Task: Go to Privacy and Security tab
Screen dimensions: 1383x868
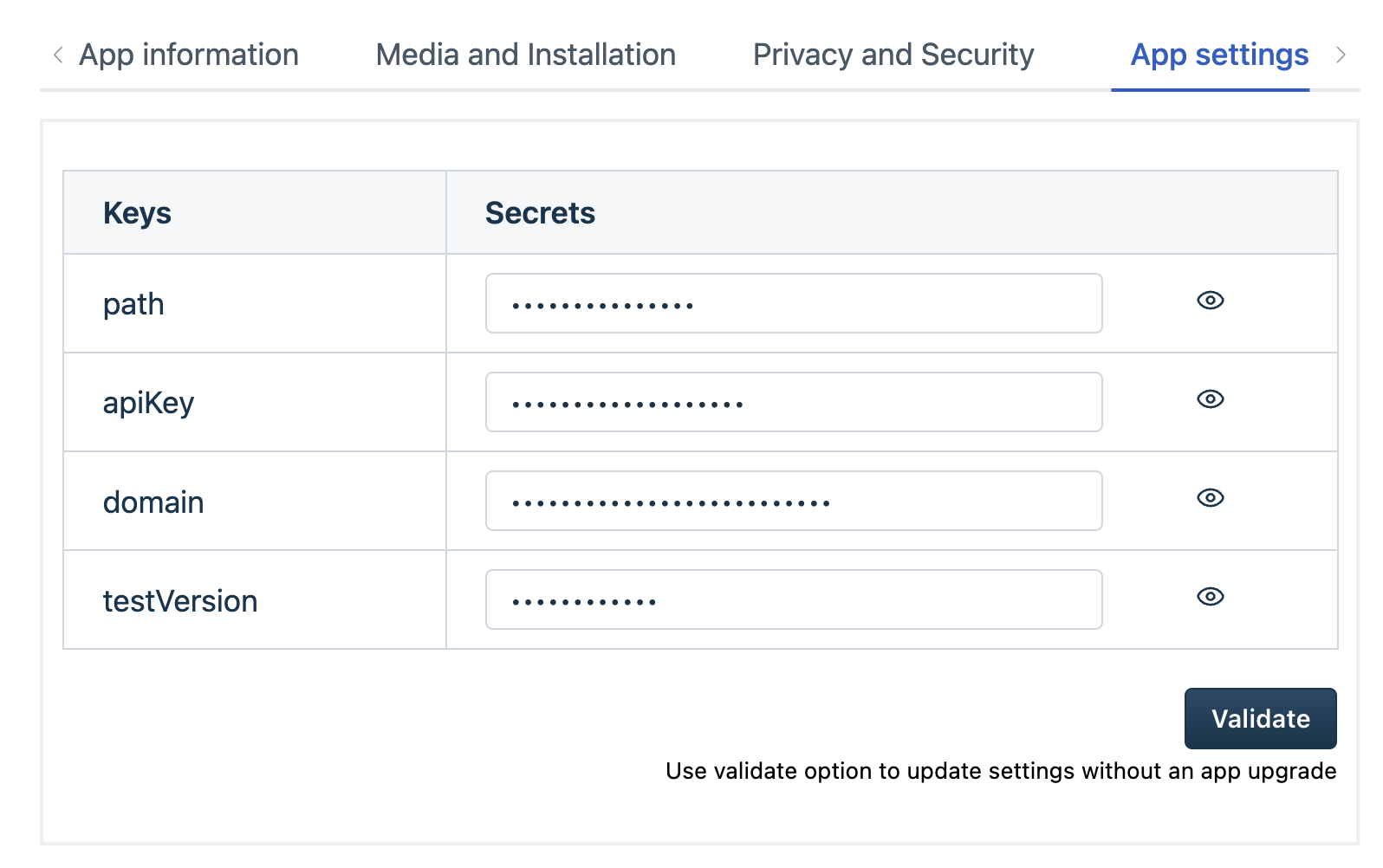Action: (893, 55)
